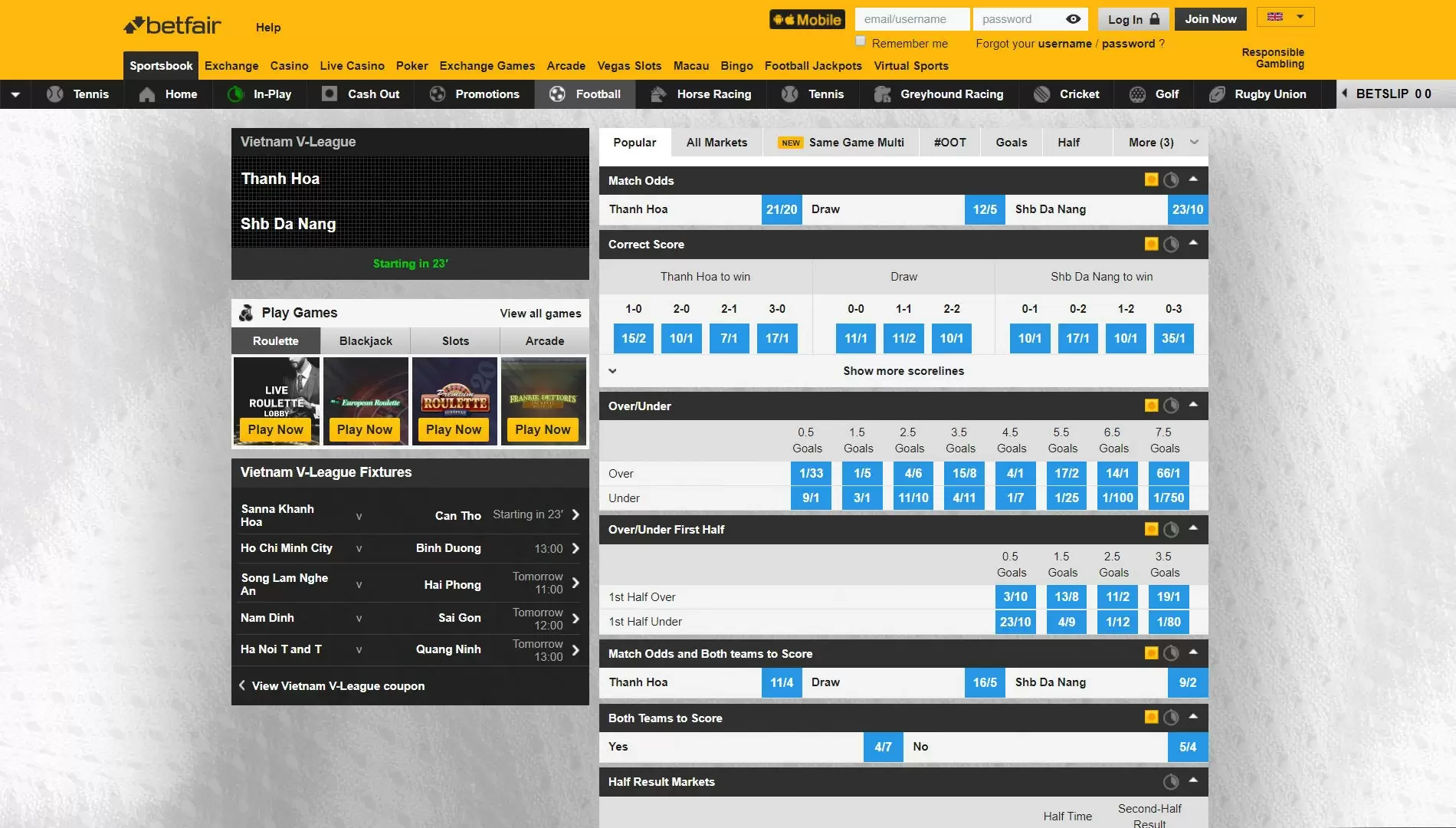Click yellow cash-out icon on Match Odds header
Viewport: 1456px width, 828px height.
[1151, 179]
